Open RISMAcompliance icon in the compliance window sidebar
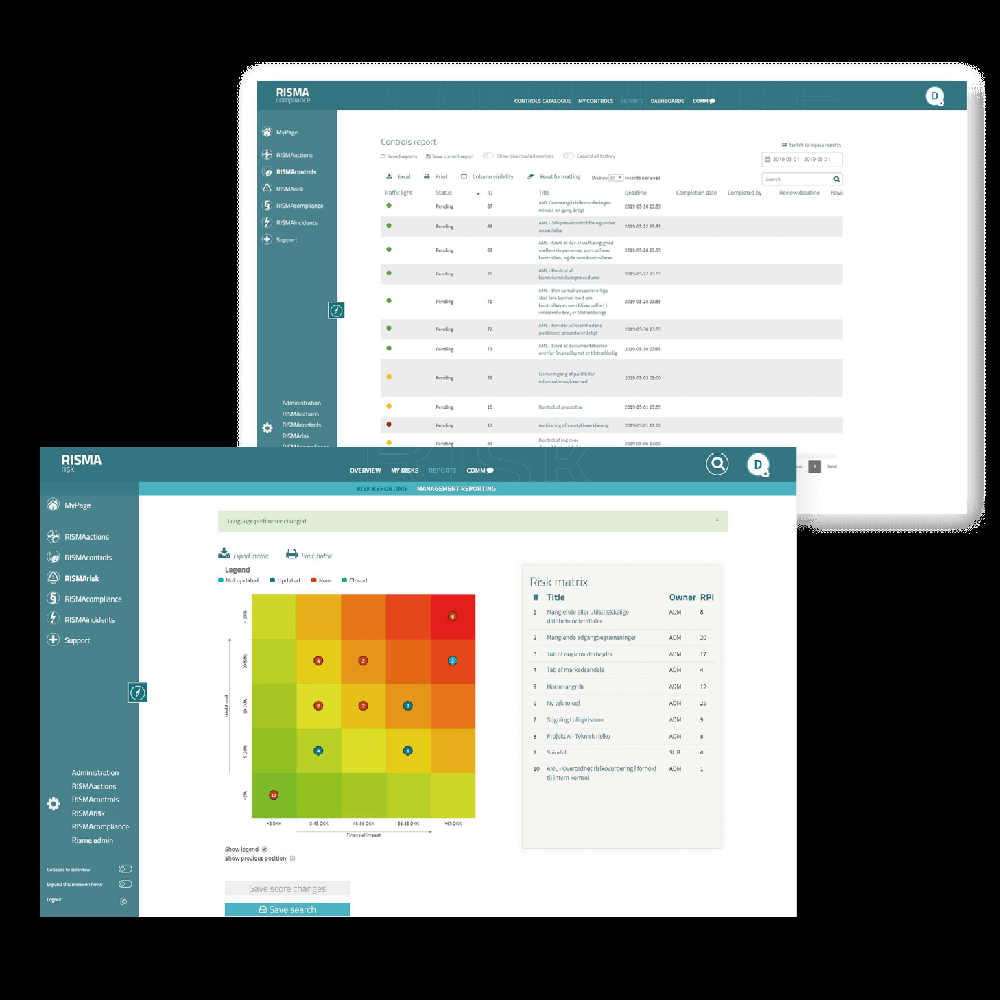This screenshot has width=1000, height=1000. pyautogui.click(x=267, y=205)
